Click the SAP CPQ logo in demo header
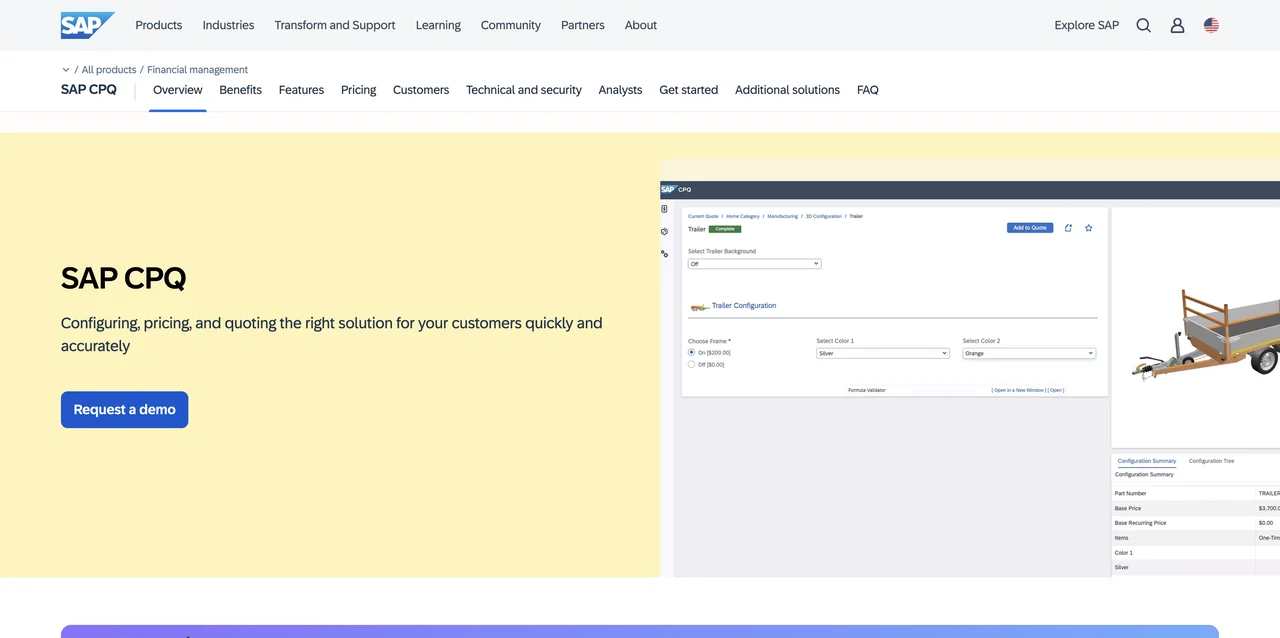This screenshot has height=638, width=1280. pos(676,189)
